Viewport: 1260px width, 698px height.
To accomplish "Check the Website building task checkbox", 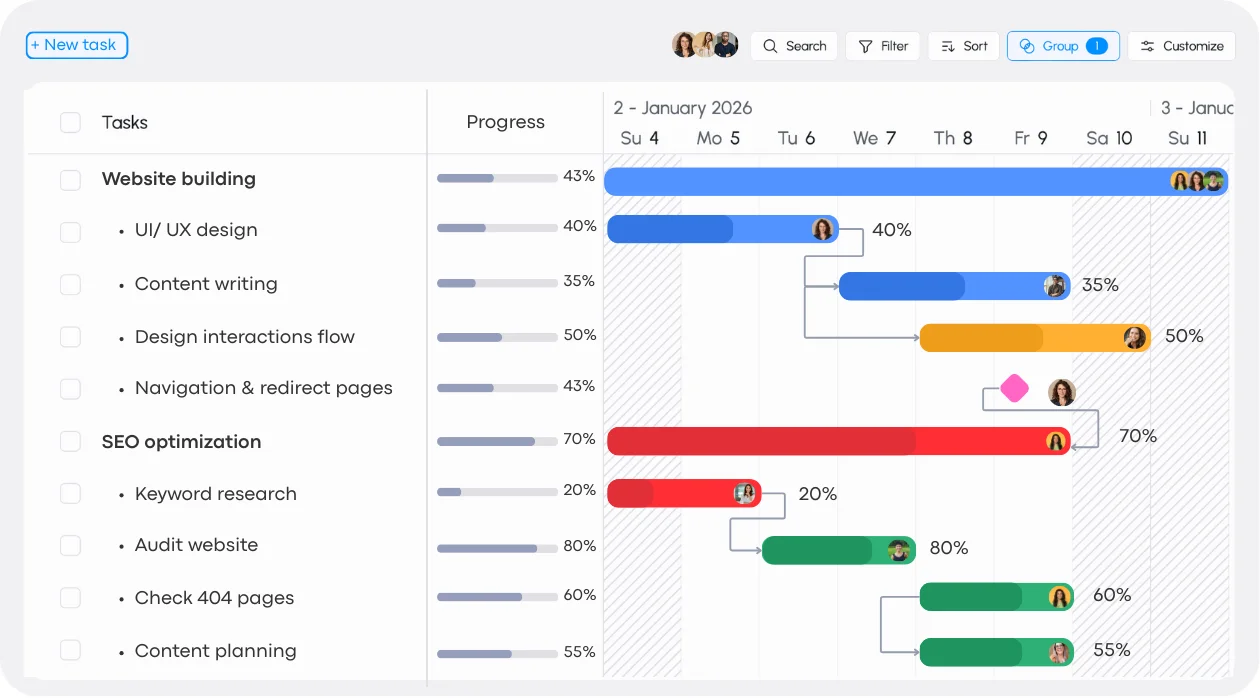I will [x=70, y=180].
